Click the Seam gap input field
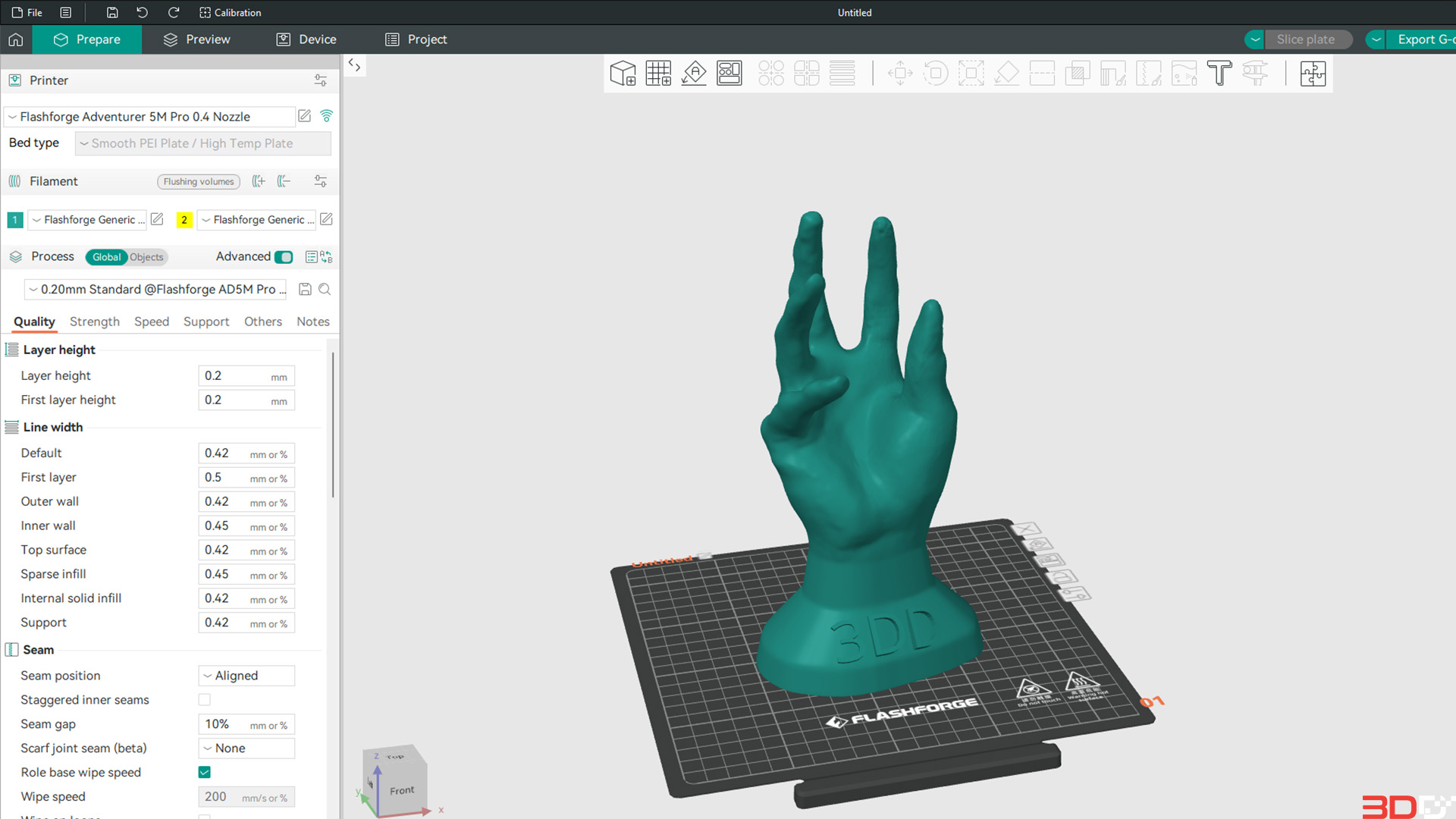1456x819 pixels. click(x=246, y=724)
